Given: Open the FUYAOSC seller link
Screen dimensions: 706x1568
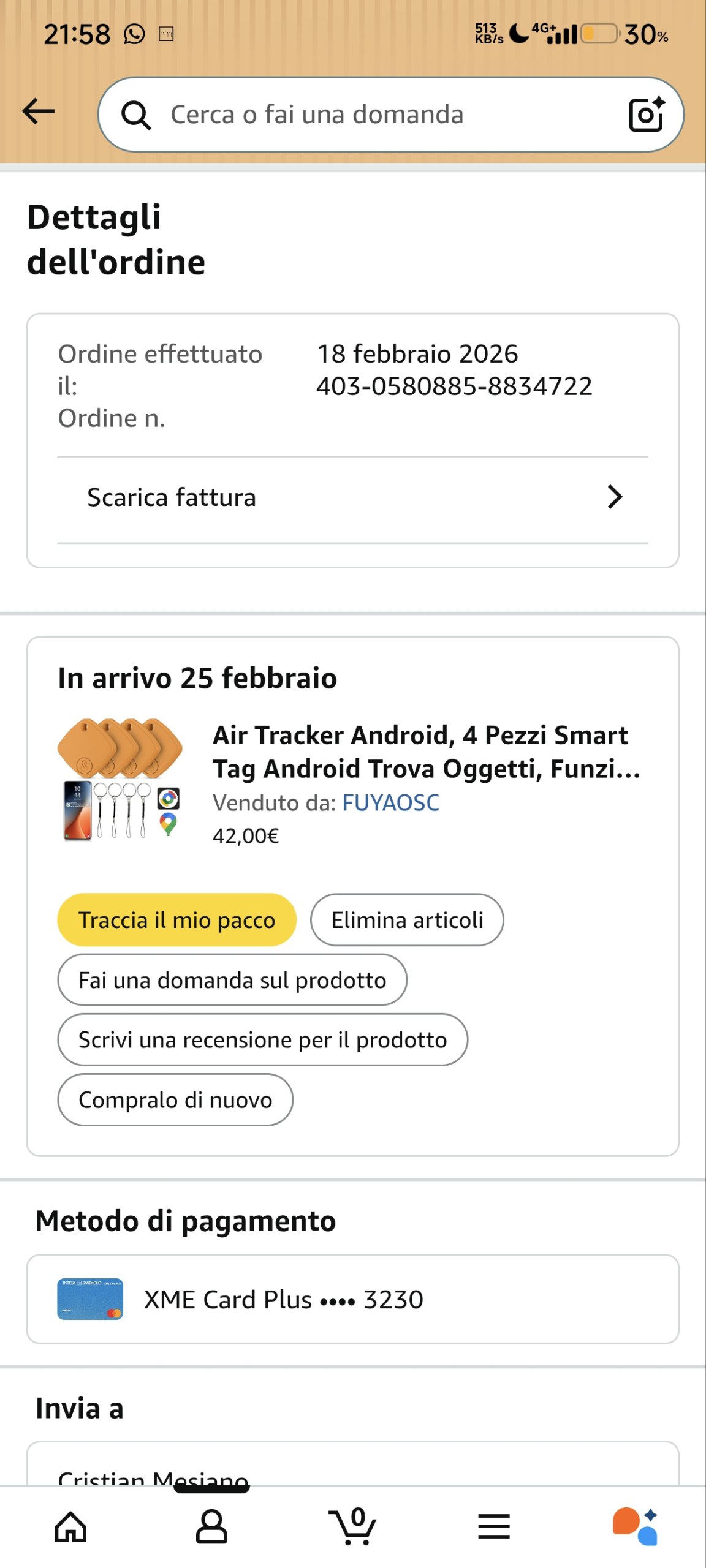Looking at the screenshot, I should (x=390, y=803).
